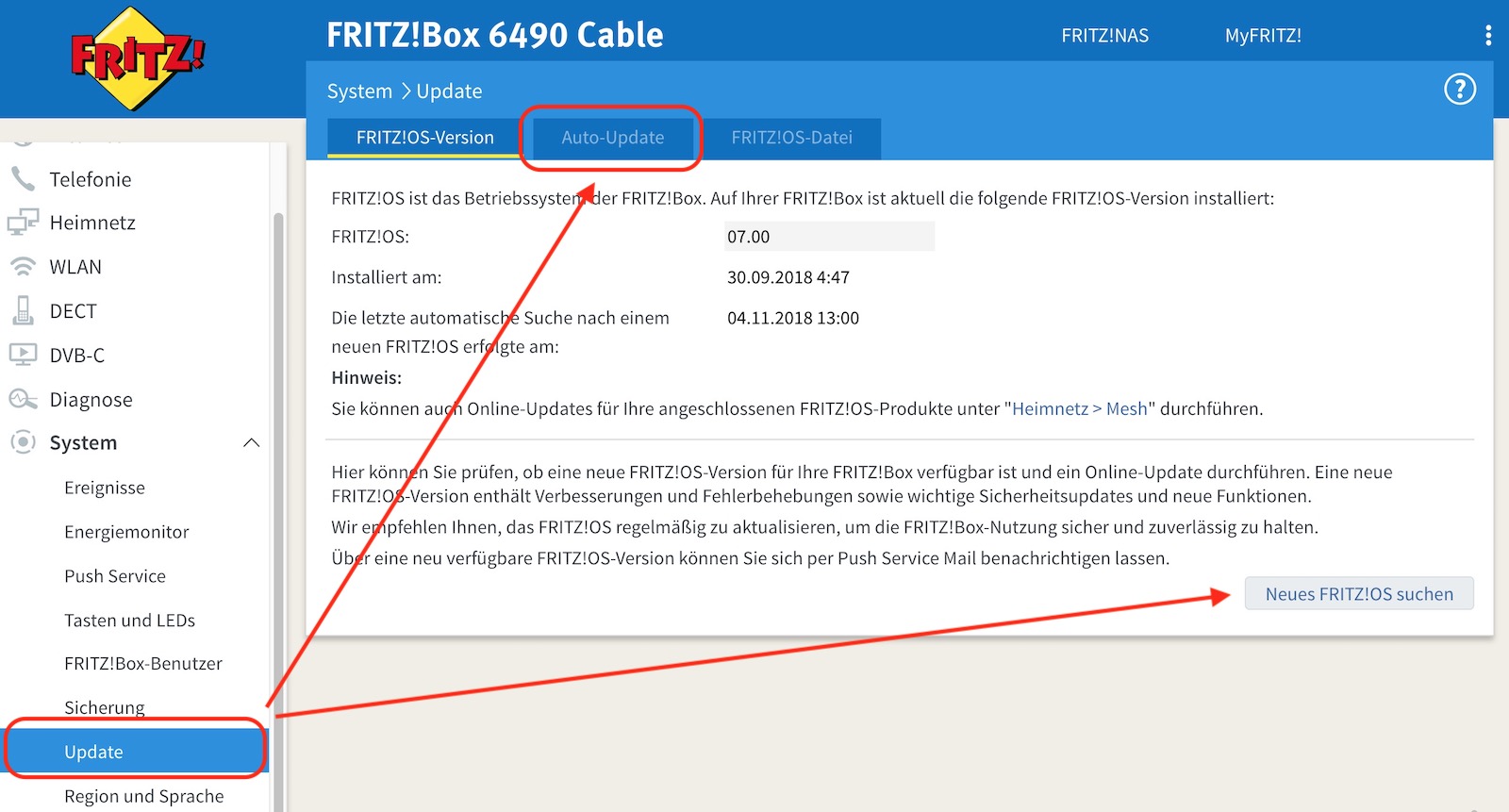The image size is (1509, 812).
Task: Click the System gear icon
Action: (x=23, y=442)
